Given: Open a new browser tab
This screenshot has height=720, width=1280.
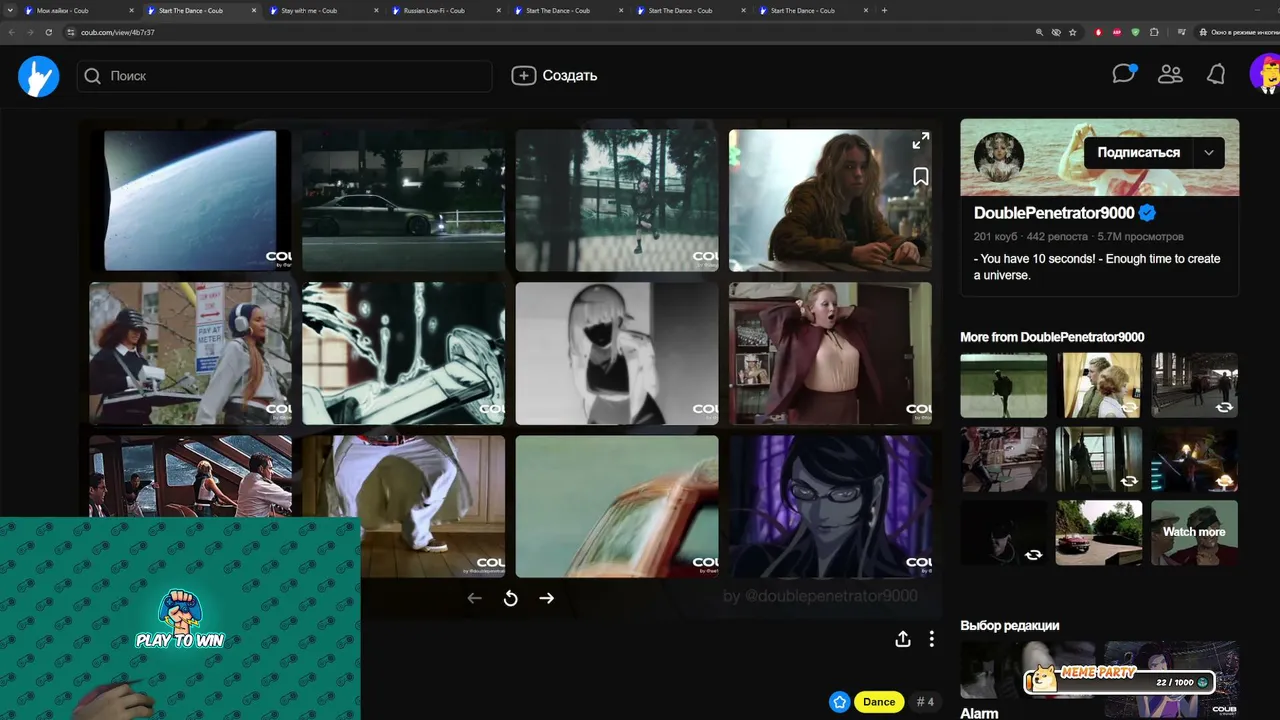Looking at the screenshot, I should pyautogui.click(x=884, y=11).
